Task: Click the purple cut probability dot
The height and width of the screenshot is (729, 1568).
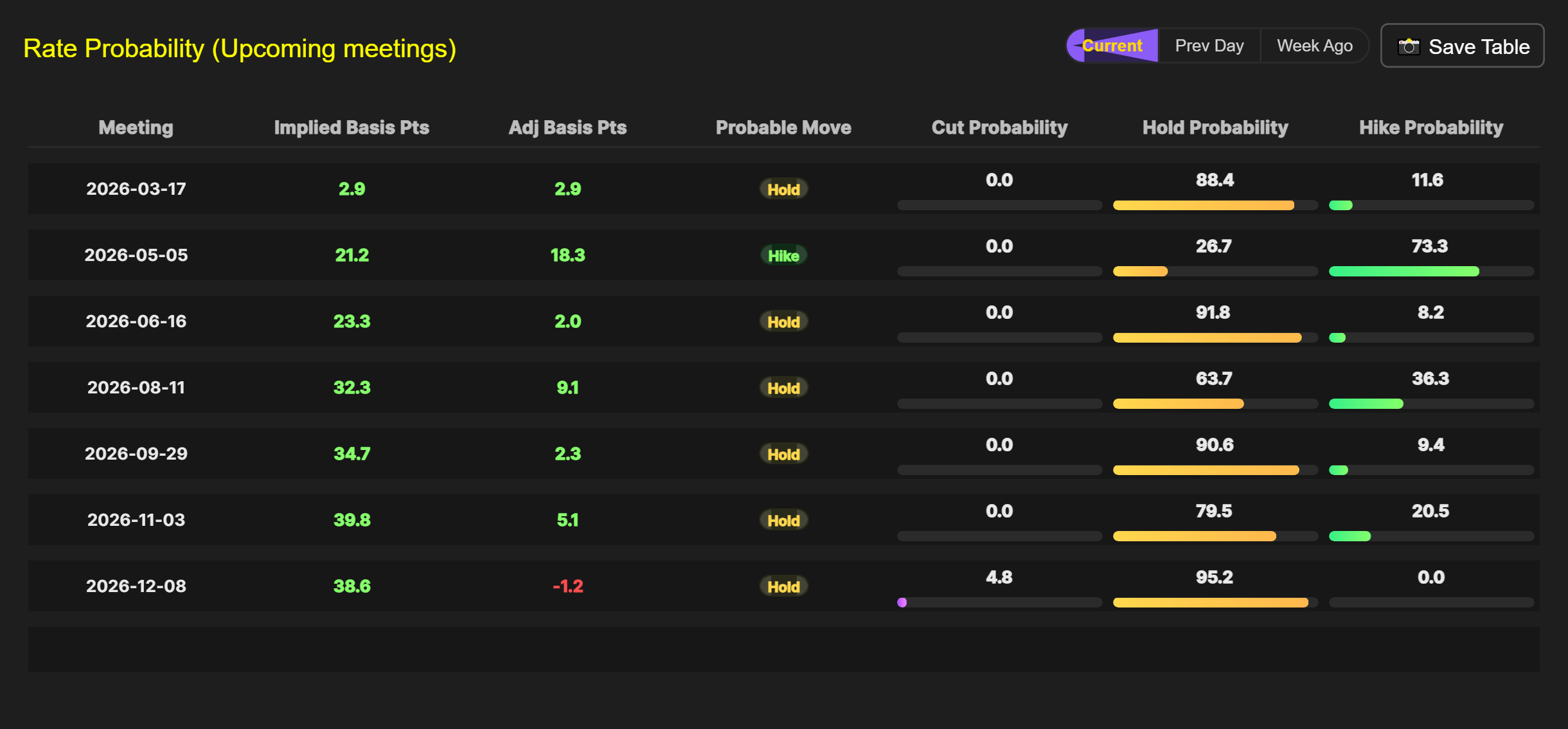Action: [902, 602]
